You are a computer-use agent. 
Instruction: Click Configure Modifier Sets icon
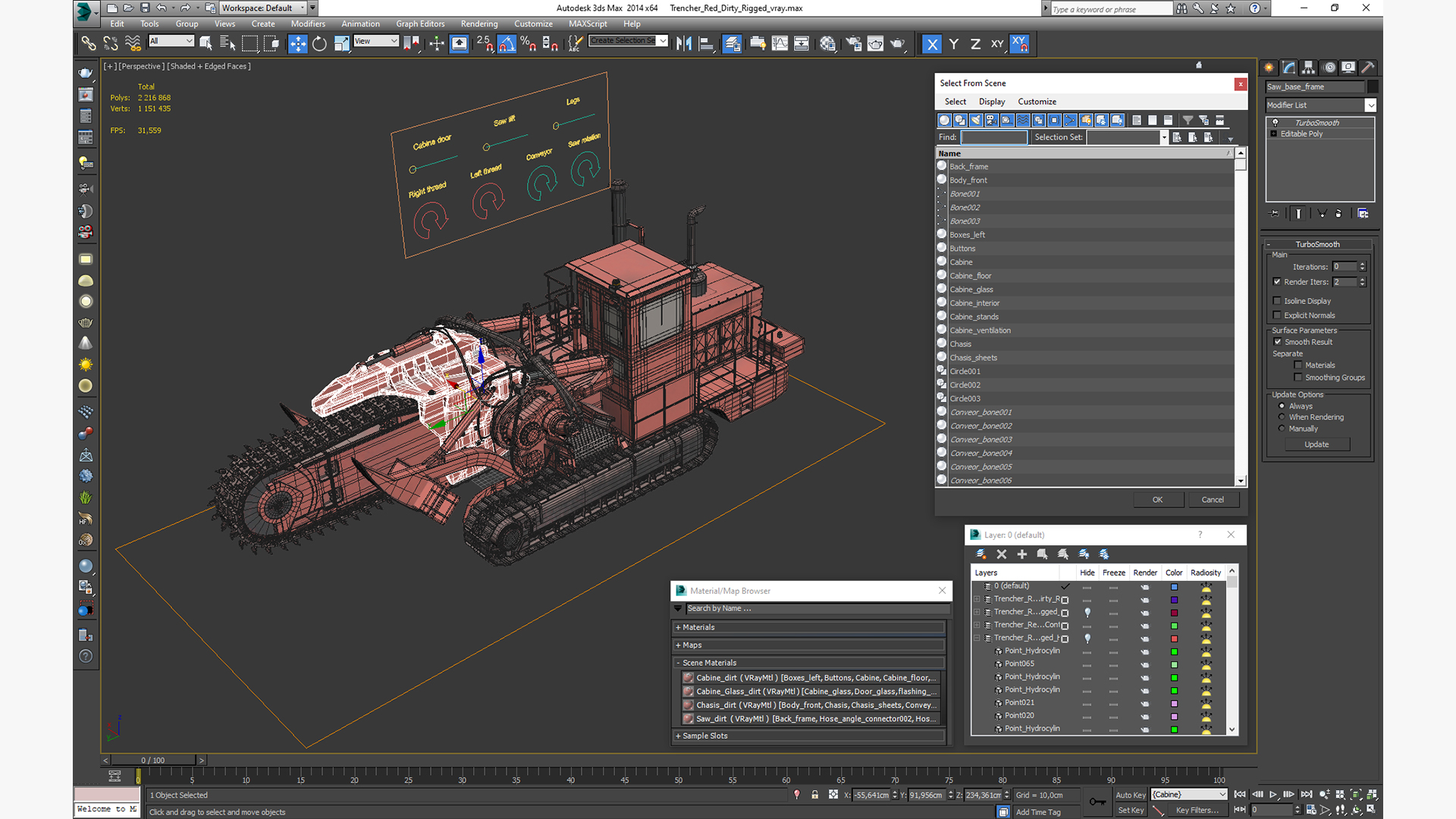pyautogui.click(x=1363, y=214)
